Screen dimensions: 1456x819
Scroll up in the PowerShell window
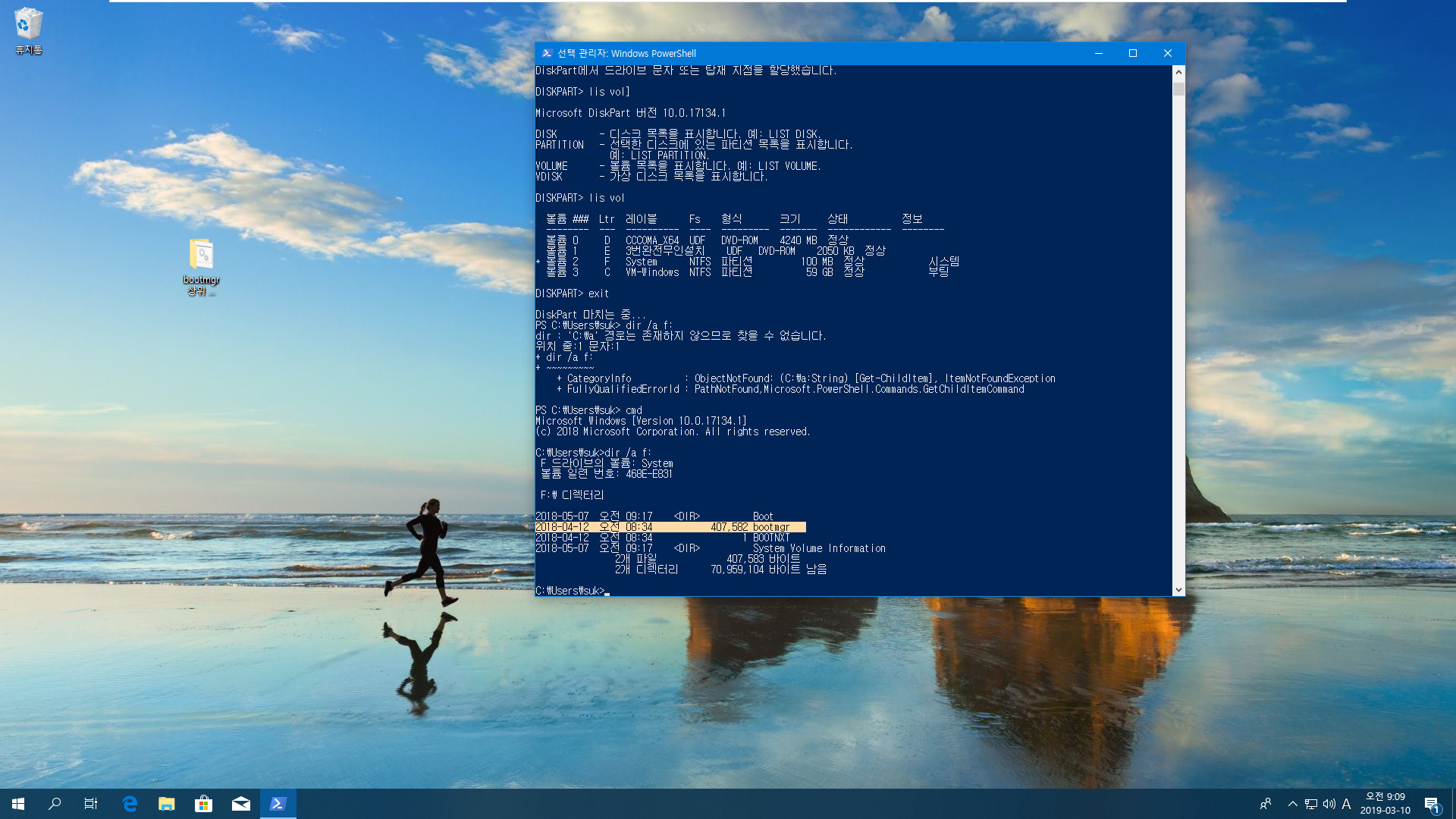[1178, 69]
